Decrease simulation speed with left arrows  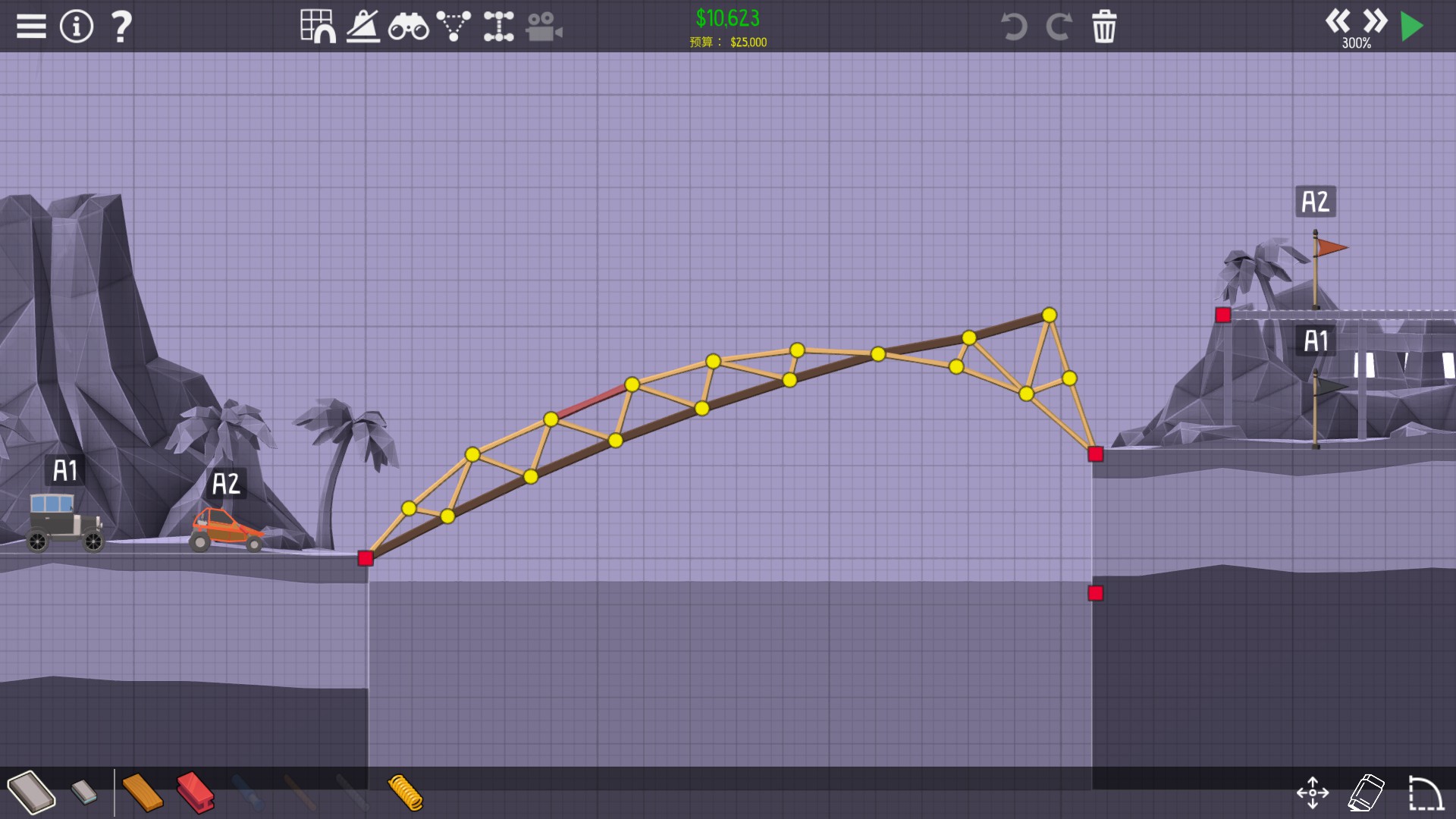click(1338, 21)
